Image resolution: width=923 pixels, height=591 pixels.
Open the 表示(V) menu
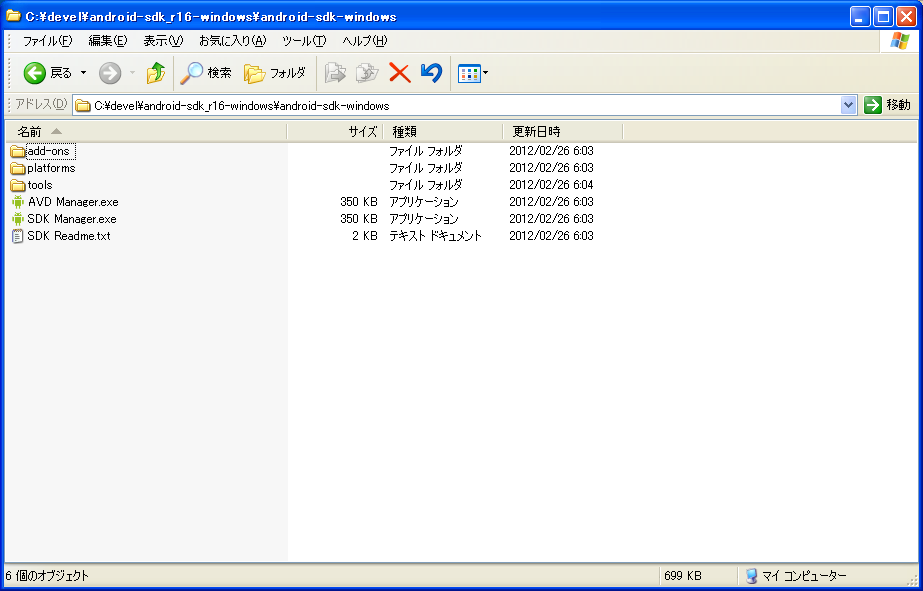(163, 41)
